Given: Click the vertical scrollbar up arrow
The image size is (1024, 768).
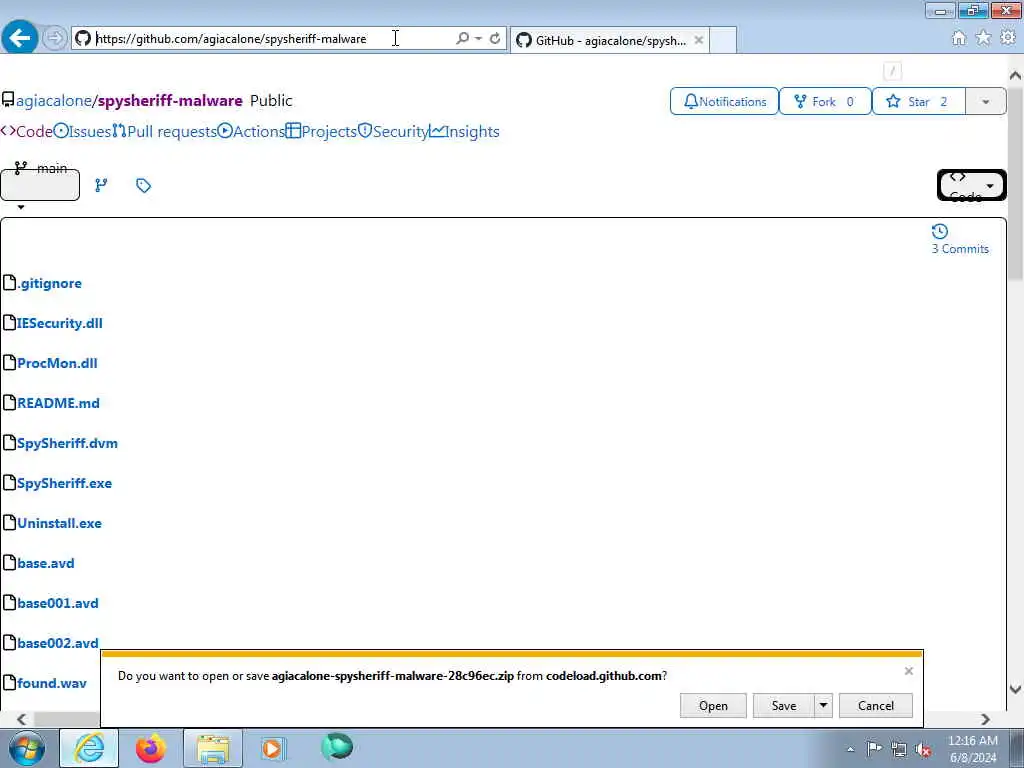Looking at the screenshot, I should tap(1016, 76).
